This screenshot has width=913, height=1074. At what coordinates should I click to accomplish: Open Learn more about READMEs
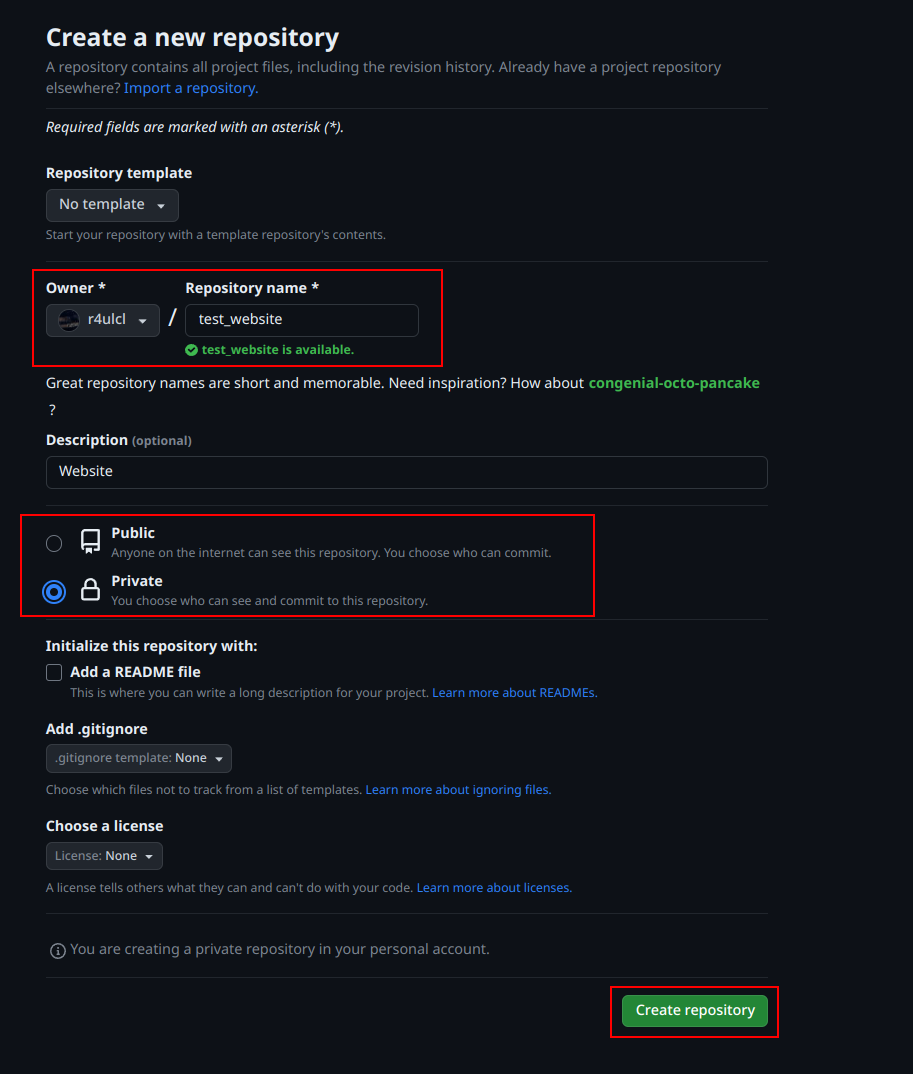pyautogui.click(x=513, y=692)
